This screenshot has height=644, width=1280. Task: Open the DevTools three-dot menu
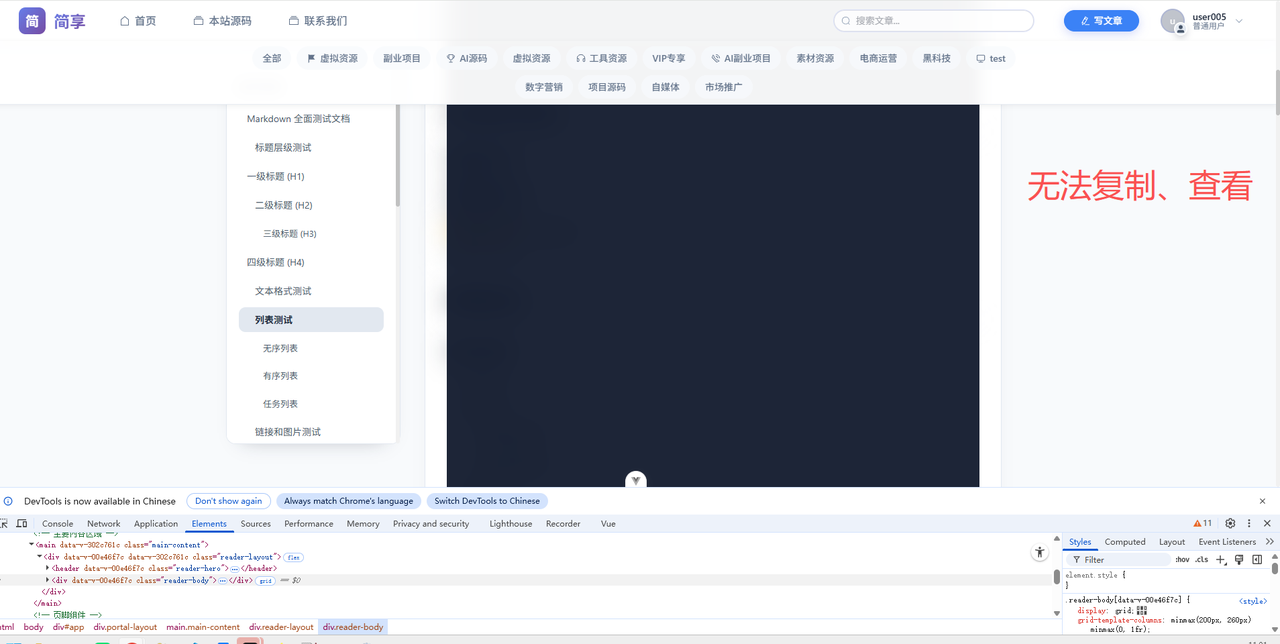click(x=1249, y=523)
